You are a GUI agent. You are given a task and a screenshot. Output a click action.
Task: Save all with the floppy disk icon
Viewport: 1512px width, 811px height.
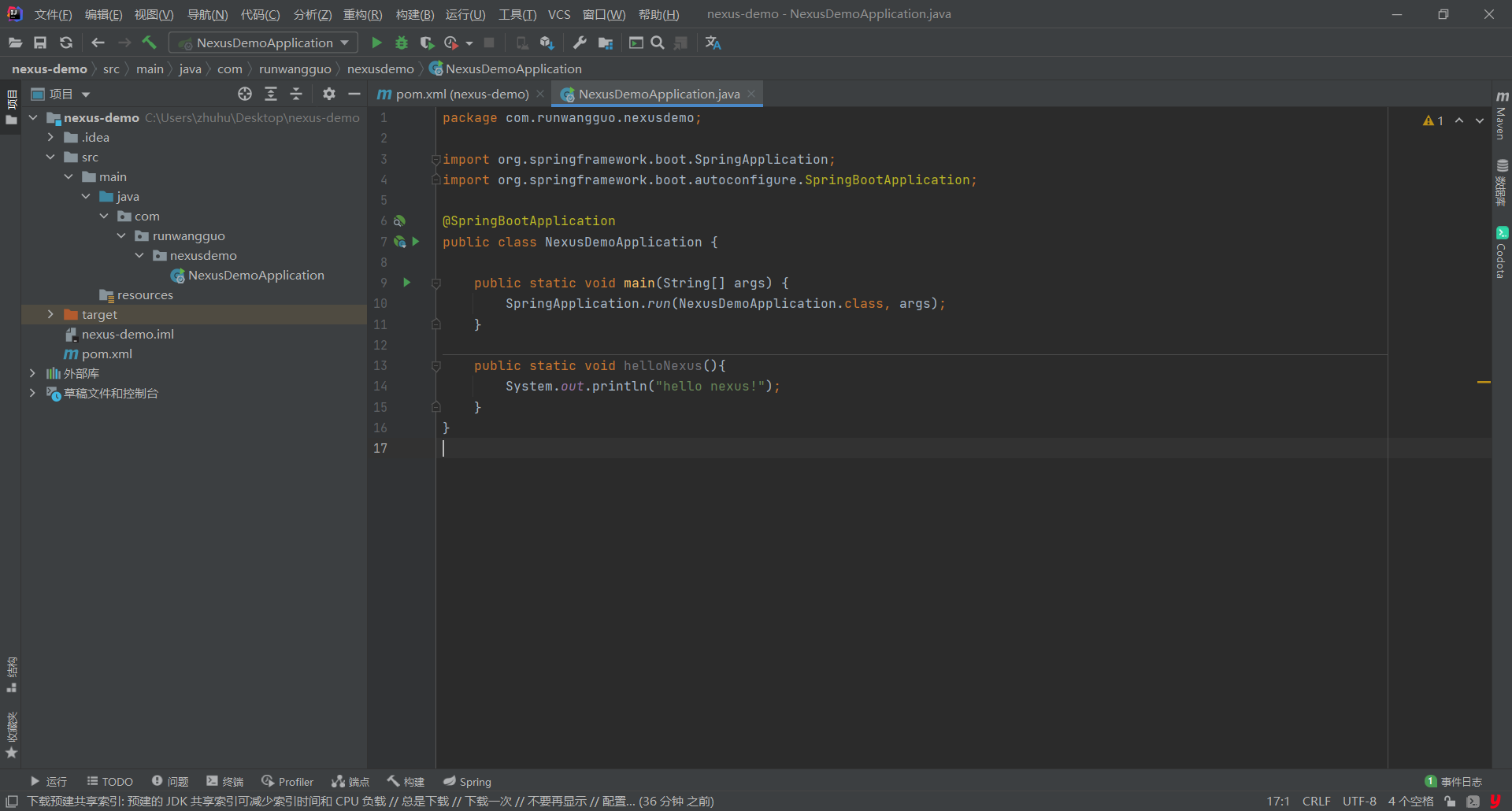(x=40, y=43)
